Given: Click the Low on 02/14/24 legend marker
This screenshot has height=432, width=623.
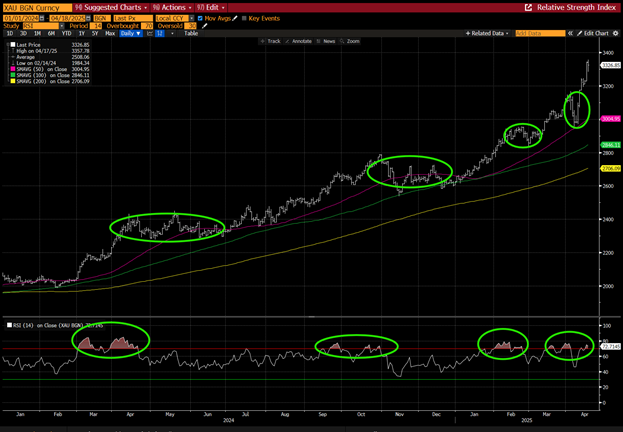Looking at the screenshot, I should (x=13, y=63).
